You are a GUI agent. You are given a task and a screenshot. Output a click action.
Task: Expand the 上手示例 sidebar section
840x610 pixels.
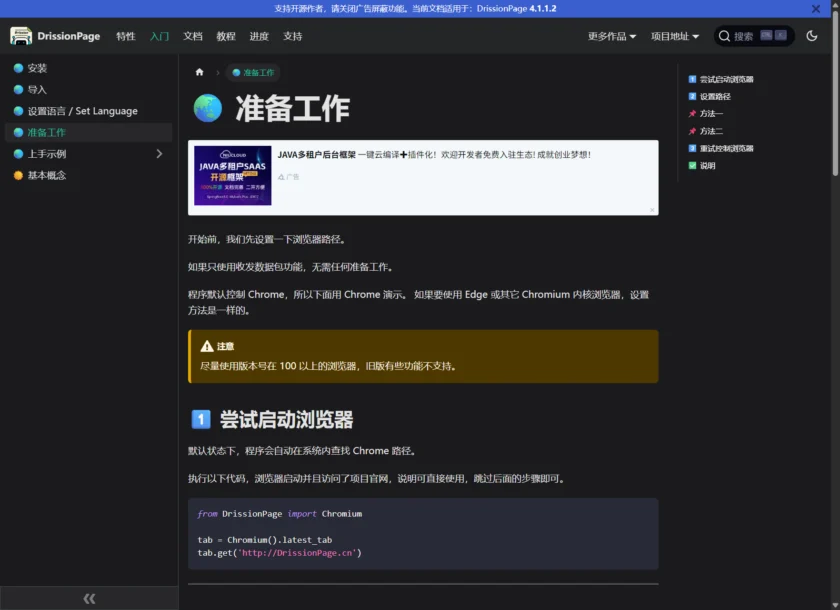[x=157, y=153]
